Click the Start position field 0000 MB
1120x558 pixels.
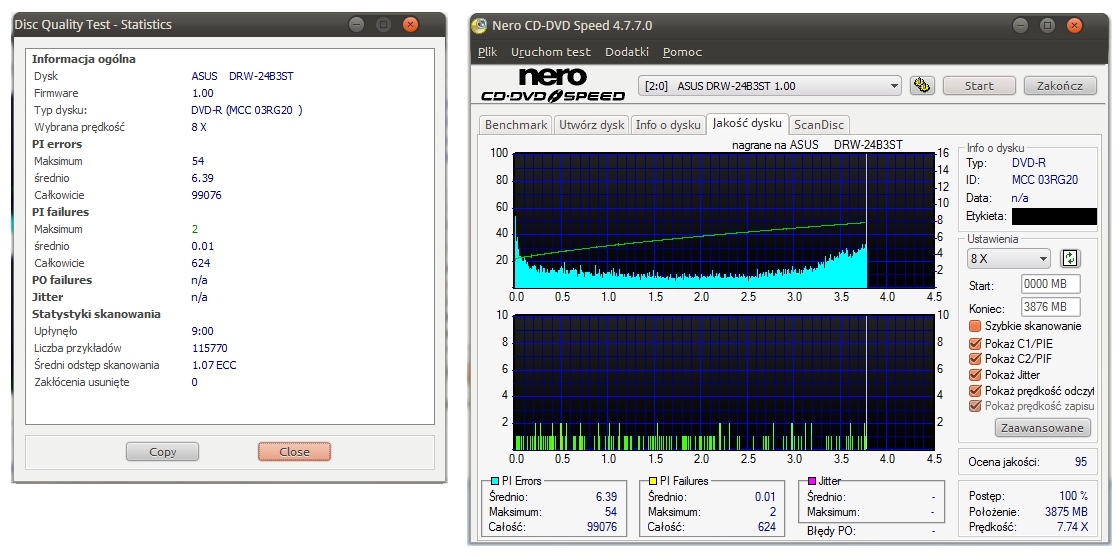[1051, 284]
